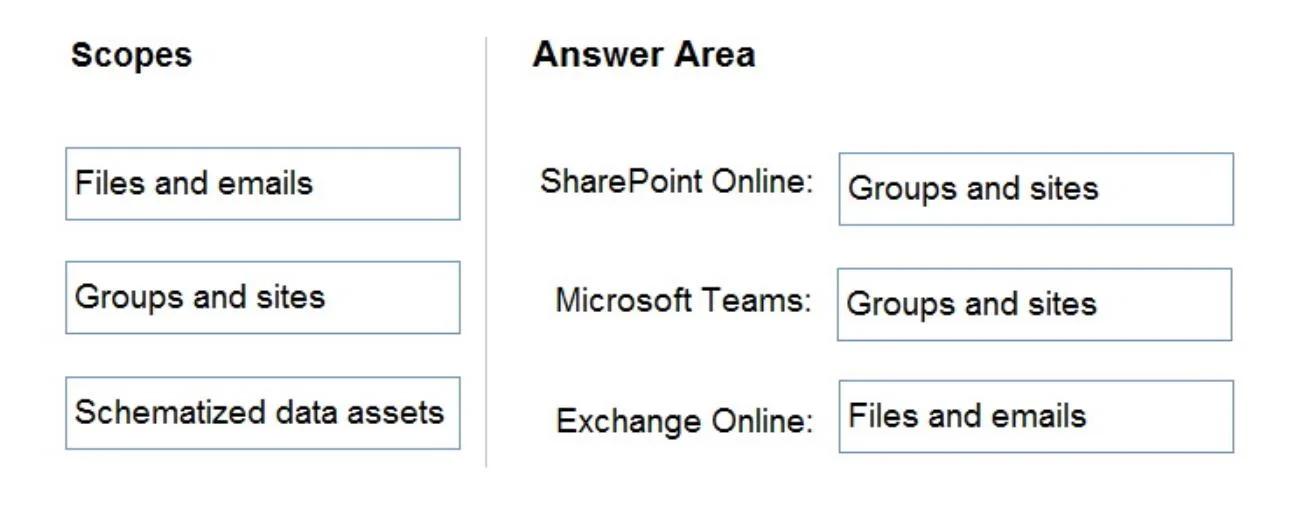This screenshot has height=529, width=1316.
Task: Click the Answer Area heading
Action: pyautogui.click(x=644, y=55)
